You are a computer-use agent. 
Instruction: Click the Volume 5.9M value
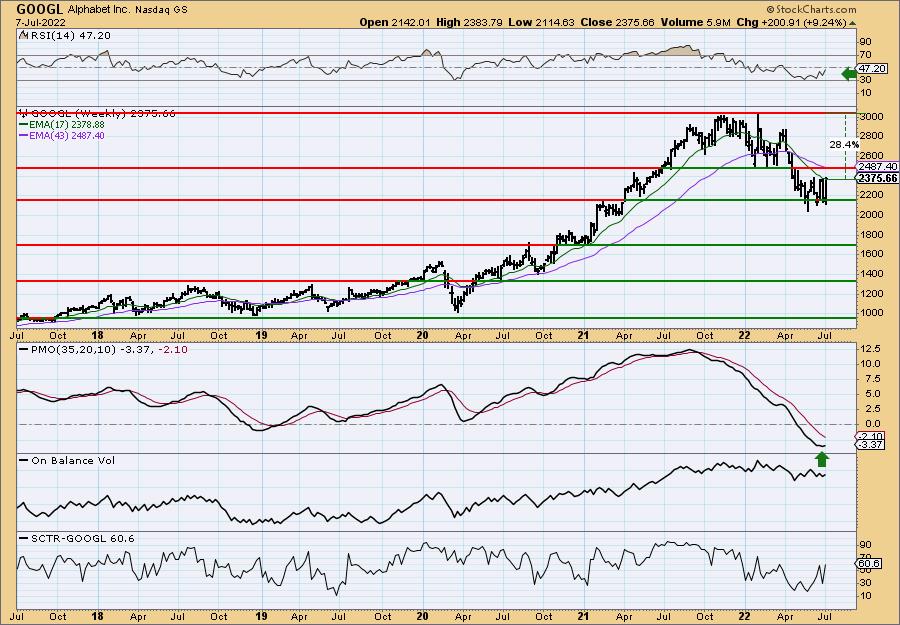click(x=696, y=22)
